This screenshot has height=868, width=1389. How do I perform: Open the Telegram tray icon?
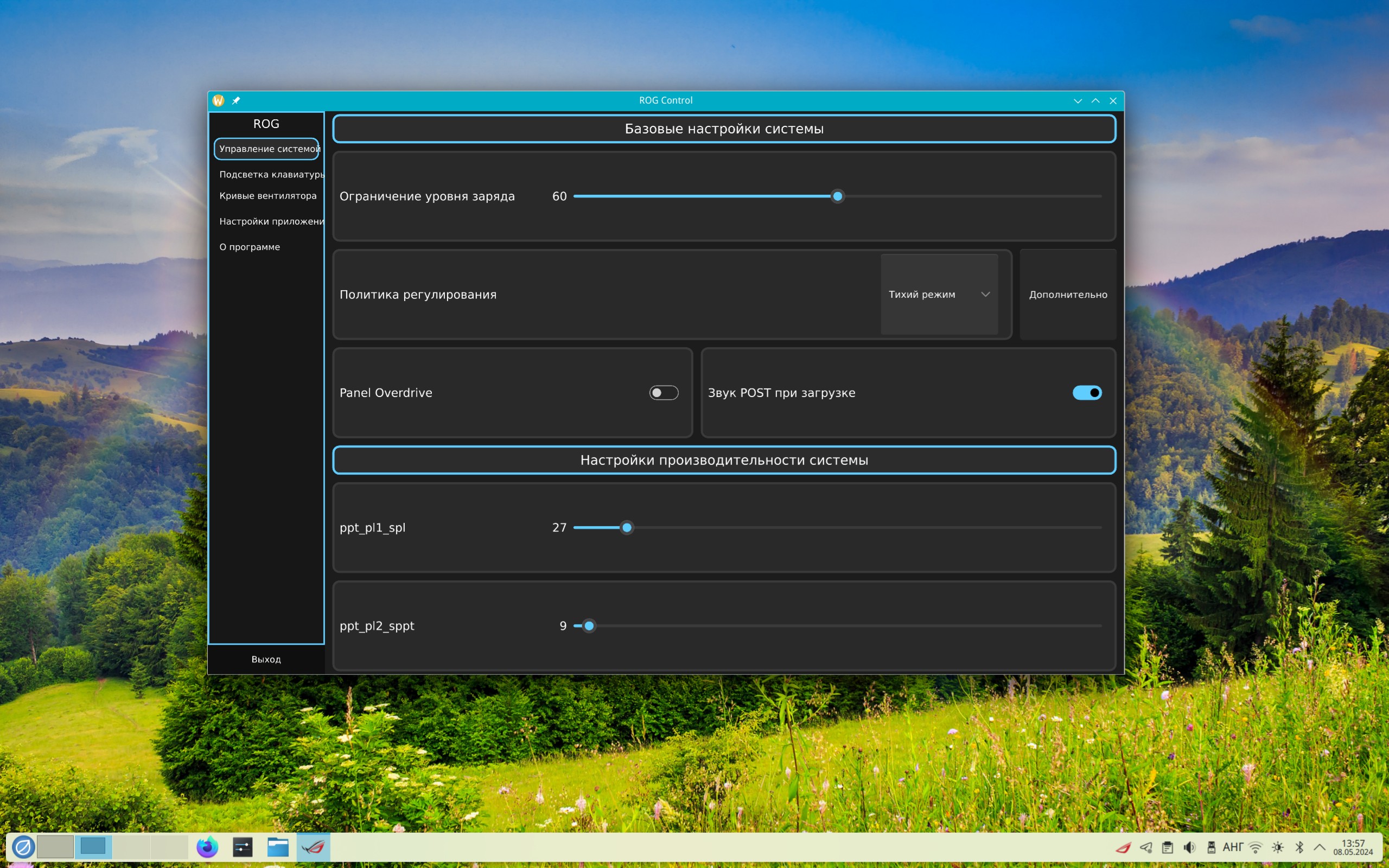[1145, 847]
